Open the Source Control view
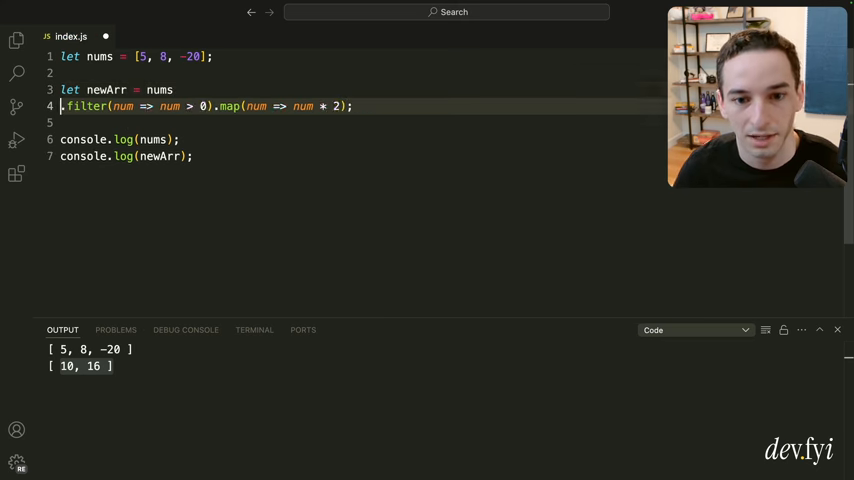This screenshot has height=480, width=854. 16,107
